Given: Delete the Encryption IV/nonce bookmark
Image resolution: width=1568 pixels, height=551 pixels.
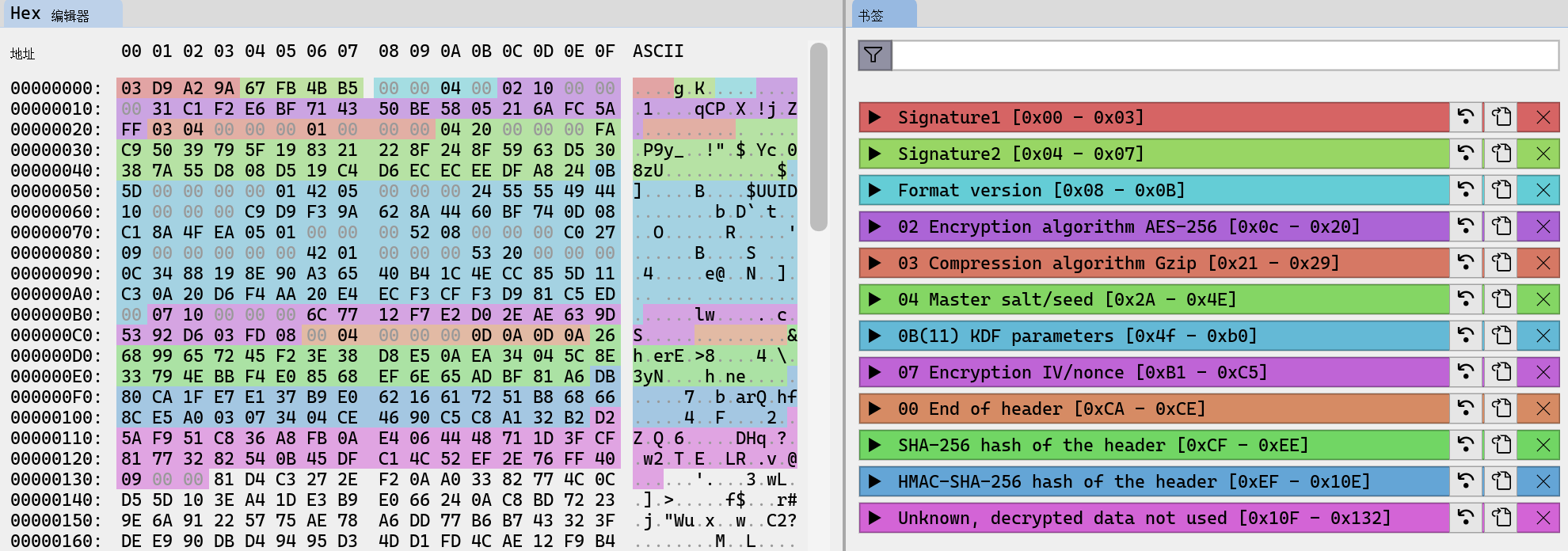Looking at the screenshot, I should pos(1543,372).
